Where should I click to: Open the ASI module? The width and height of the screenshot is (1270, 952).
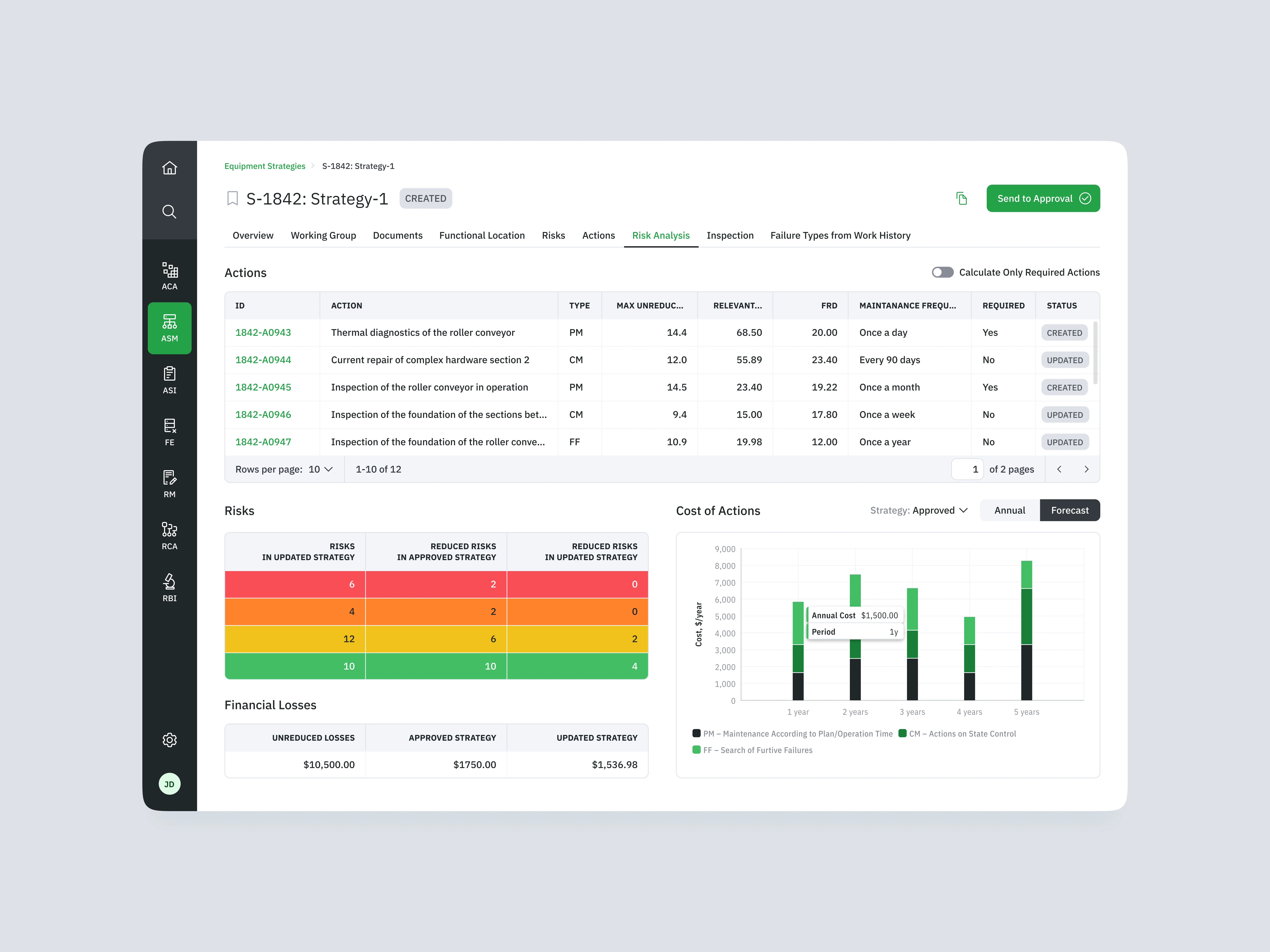pos(169,380)
